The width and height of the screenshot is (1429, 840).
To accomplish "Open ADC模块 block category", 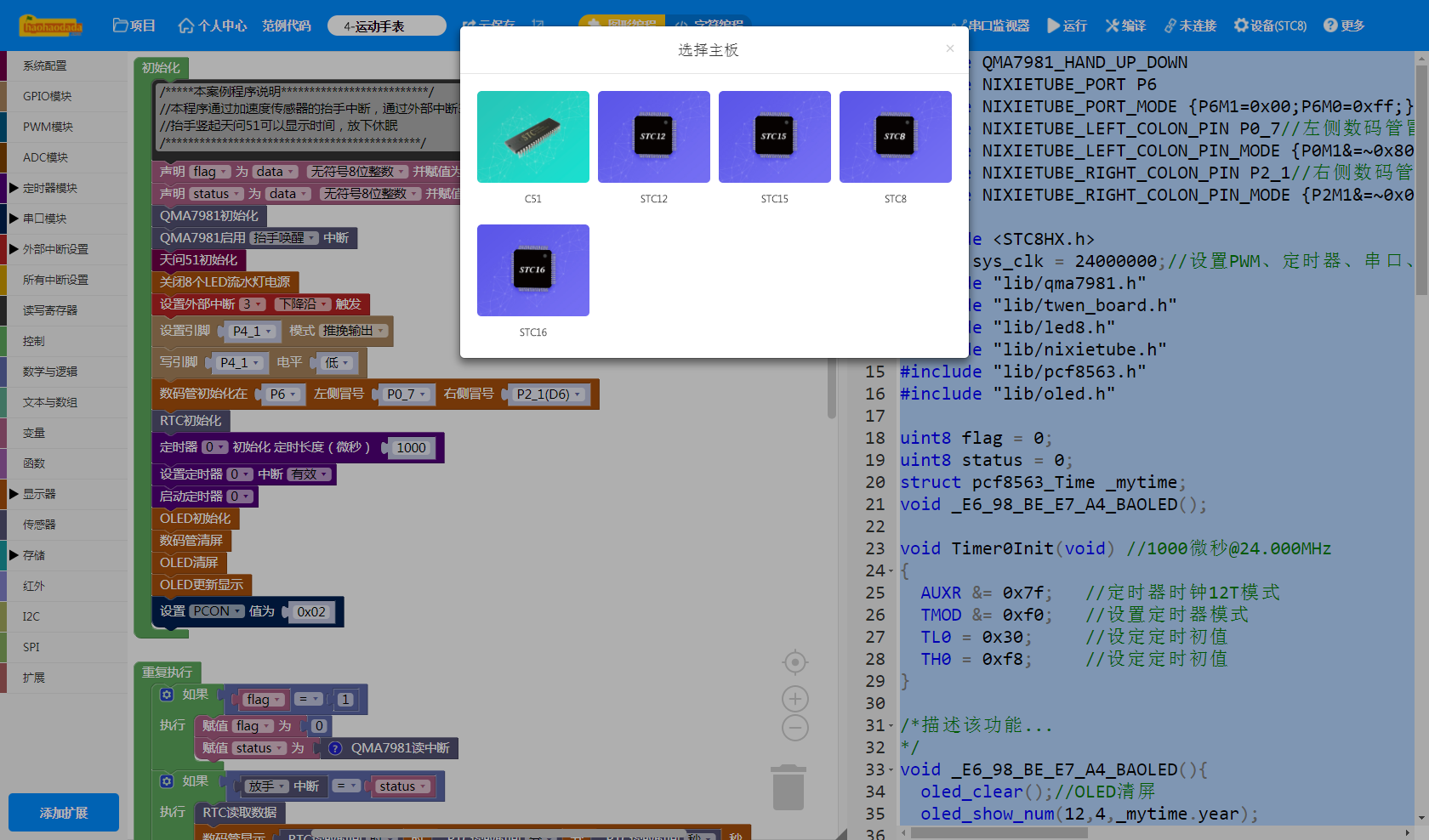I will 64,157.
